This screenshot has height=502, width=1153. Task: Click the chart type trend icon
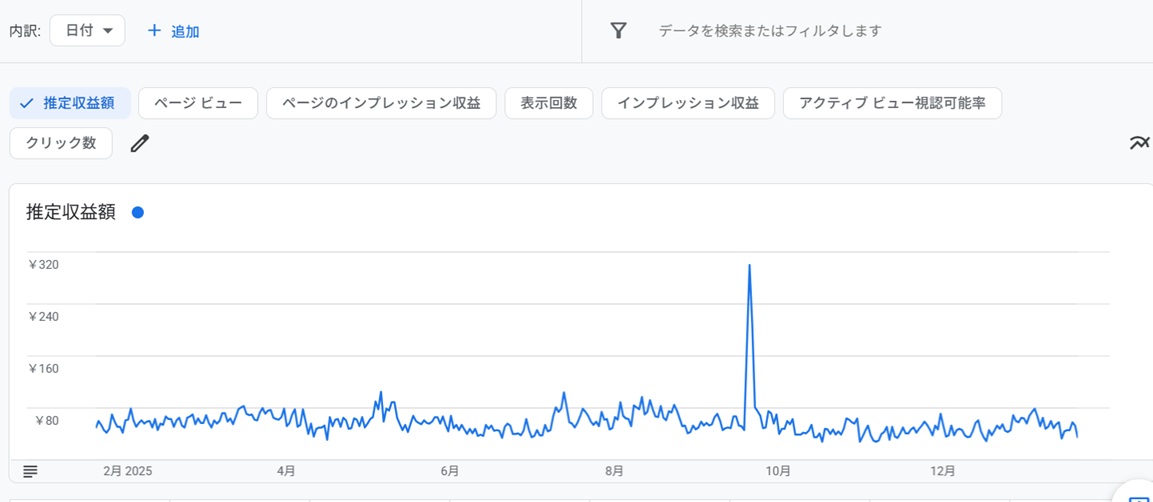point(1139,143)
